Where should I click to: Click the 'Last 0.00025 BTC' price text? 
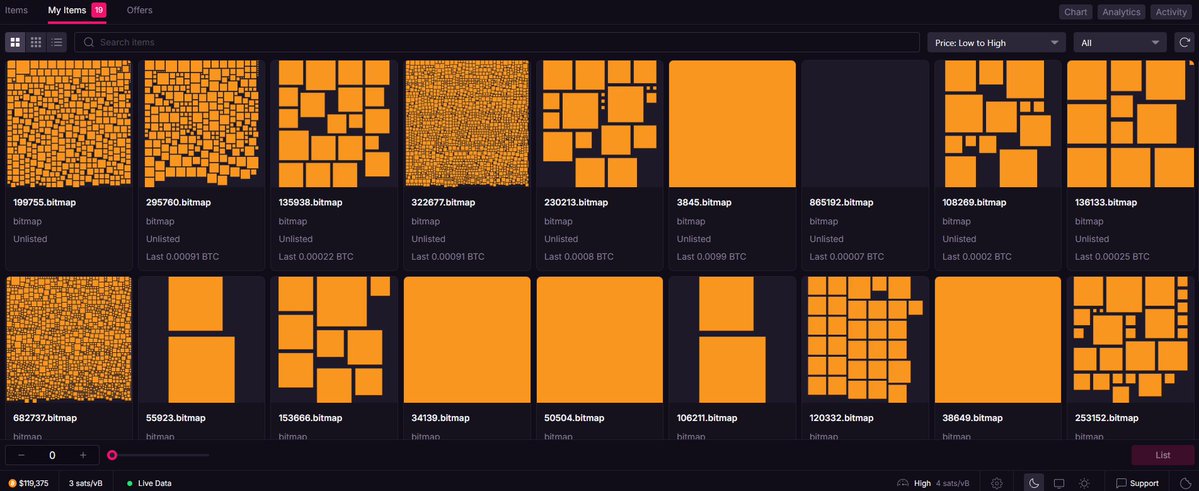pyautogui.click(x=1112, y=257)
